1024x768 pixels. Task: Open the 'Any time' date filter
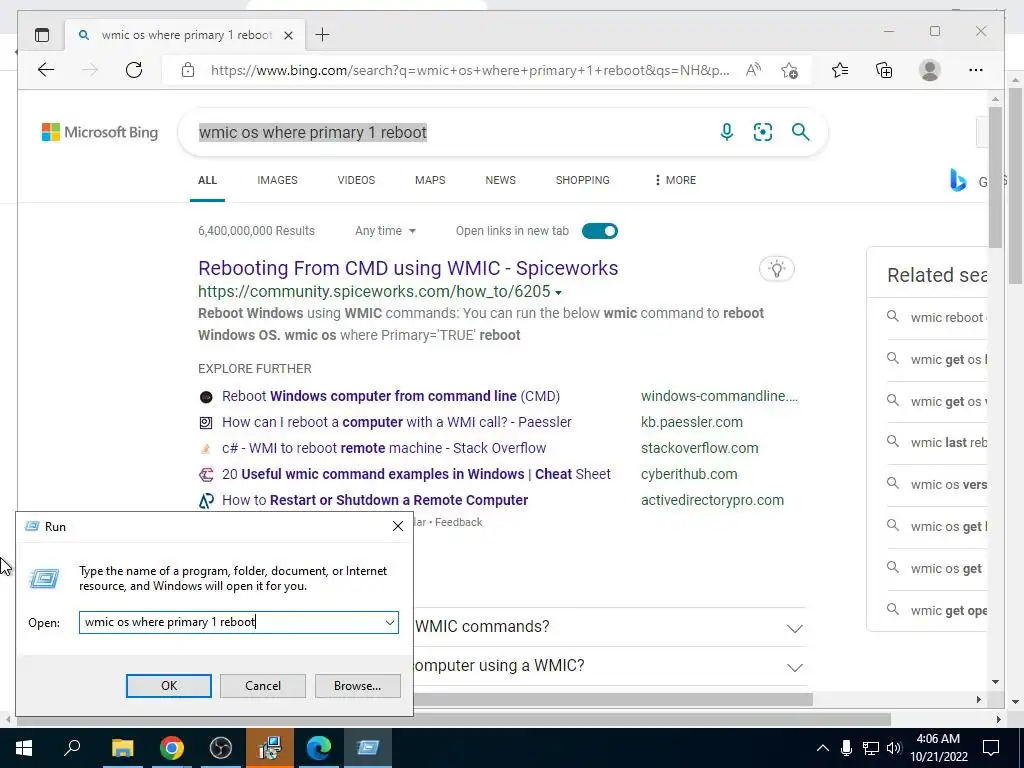385,231
